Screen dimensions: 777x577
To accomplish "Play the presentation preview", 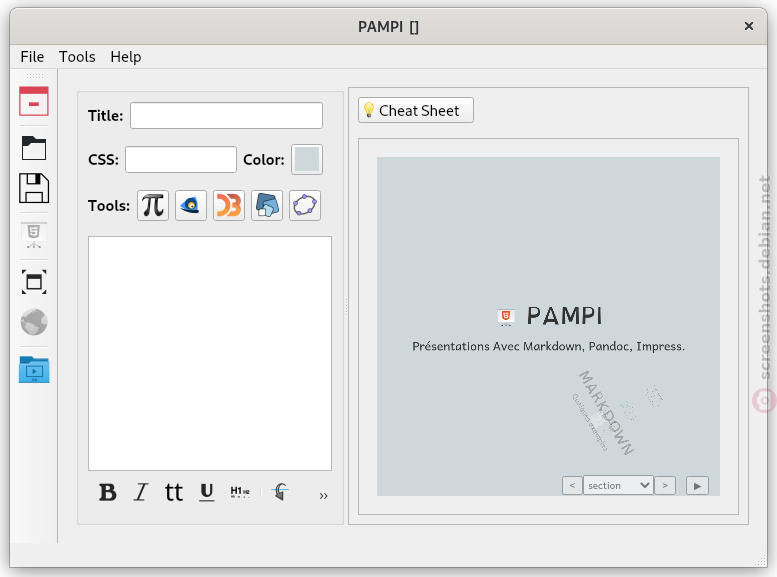I will click(x=697, y=485).
